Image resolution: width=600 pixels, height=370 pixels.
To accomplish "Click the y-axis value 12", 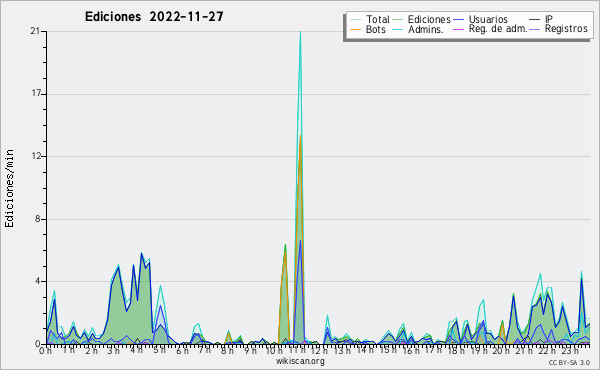I will point(36,156).
